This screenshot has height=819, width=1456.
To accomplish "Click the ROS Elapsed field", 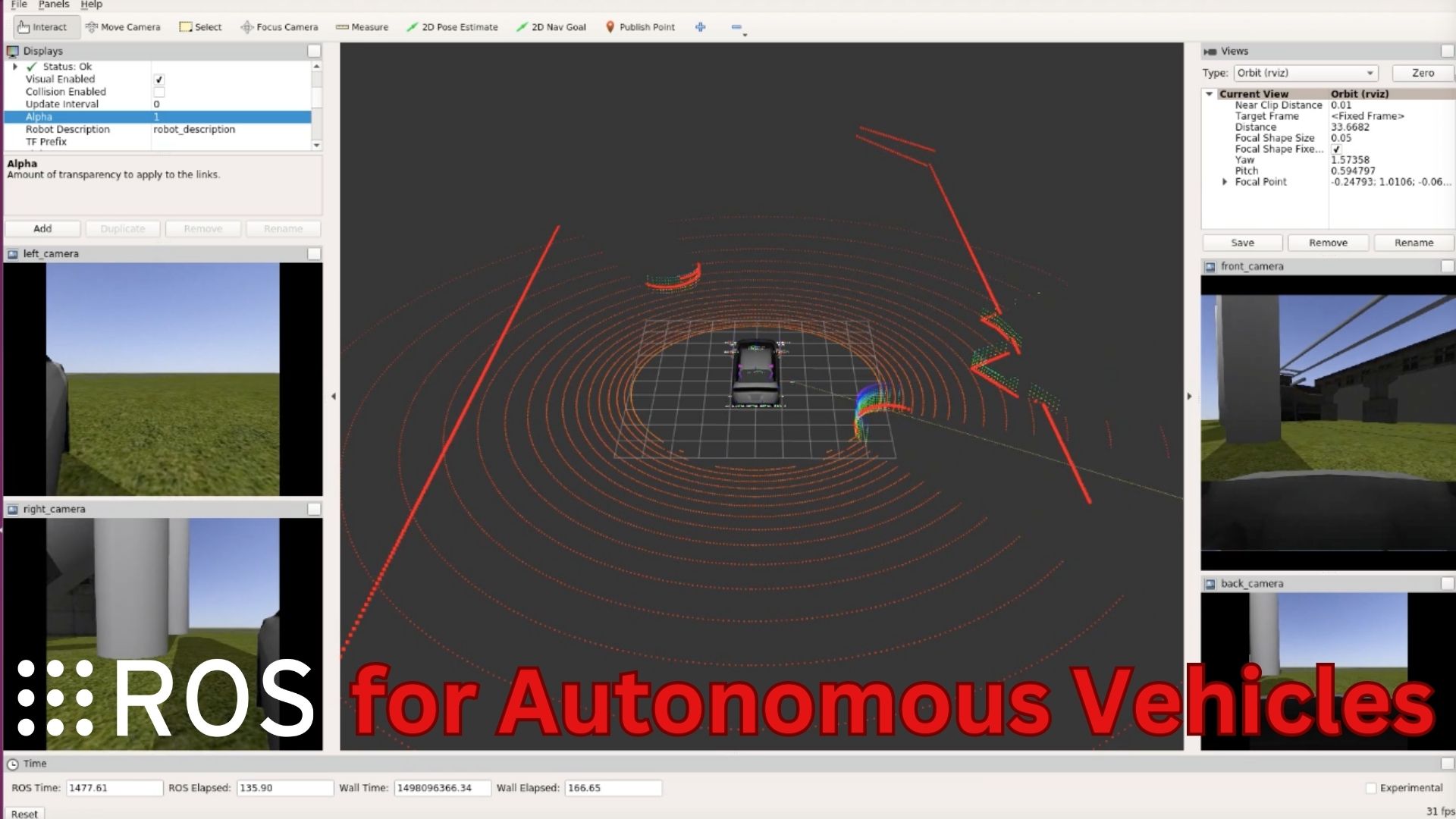I will pos(285,789).
